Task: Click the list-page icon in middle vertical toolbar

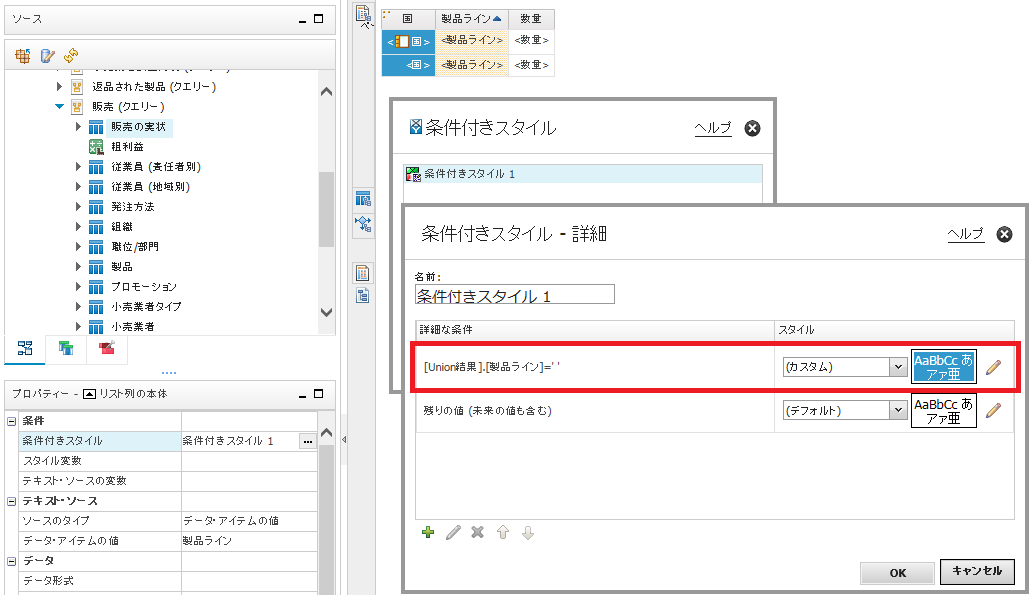Action: (x=363, y=273)
